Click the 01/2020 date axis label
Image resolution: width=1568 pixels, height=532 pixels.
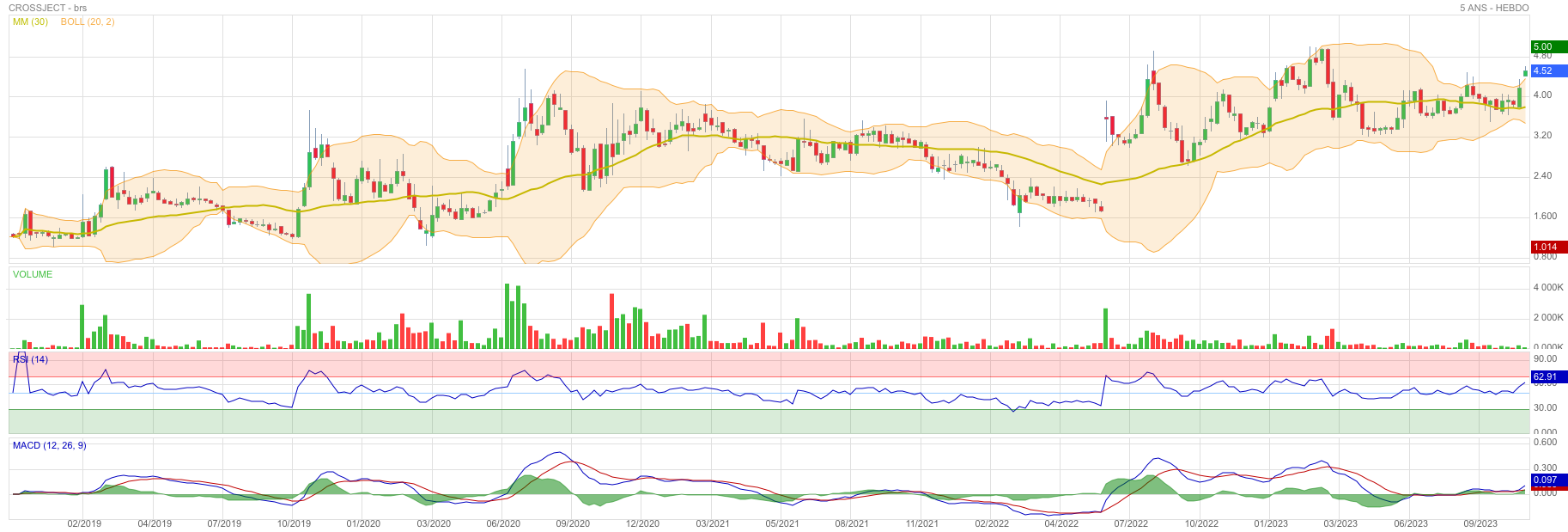[x=363, y=523]
